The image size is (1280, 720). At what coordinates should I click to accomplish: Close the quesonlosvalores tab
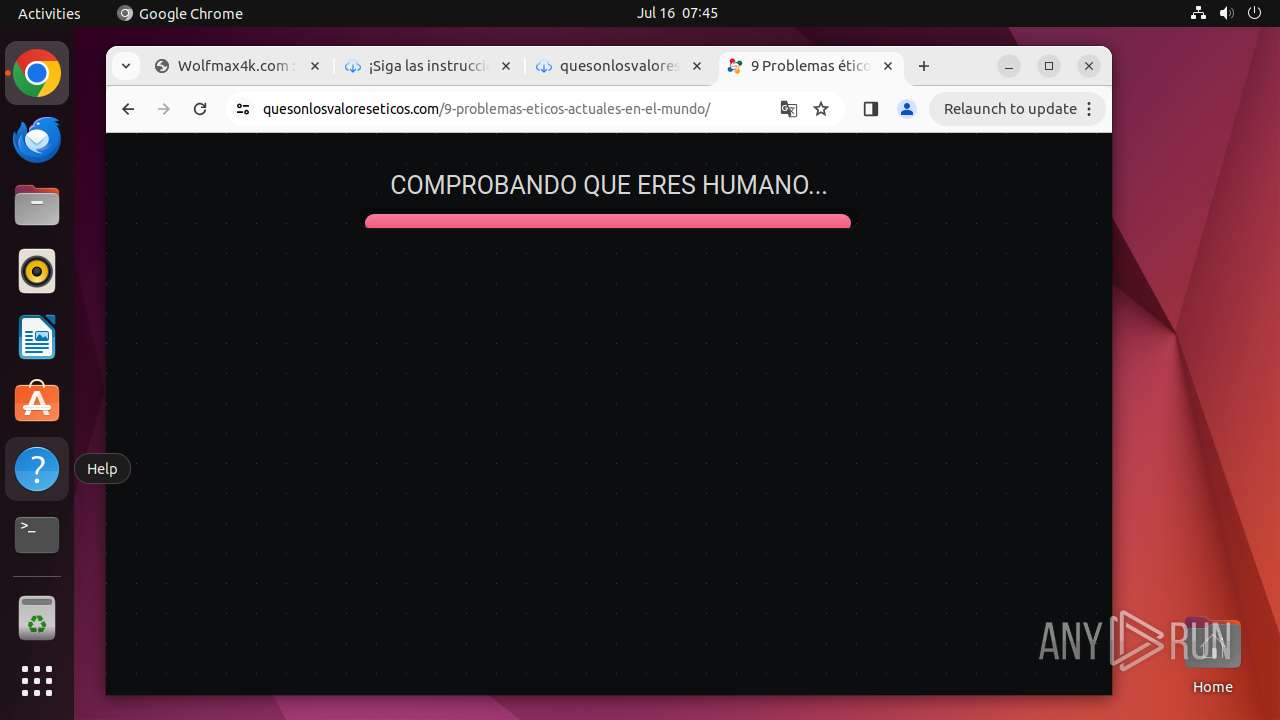pos(697,66)
